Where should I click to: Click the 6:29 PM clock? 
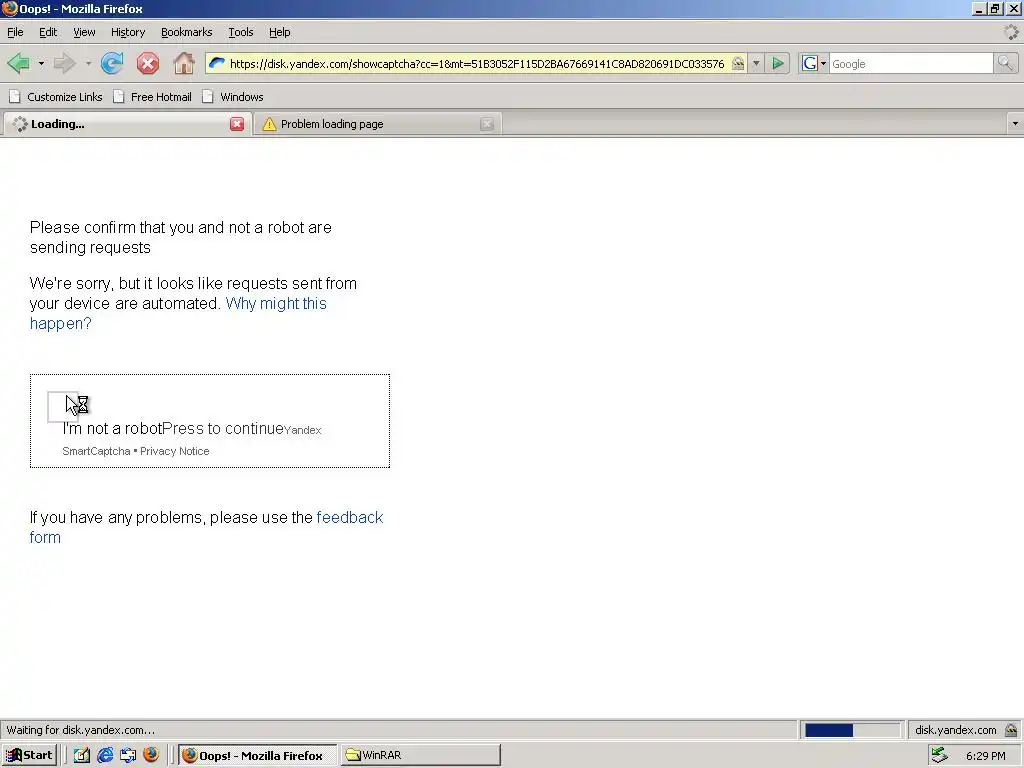pyautogui.click(x=985, y=756)
